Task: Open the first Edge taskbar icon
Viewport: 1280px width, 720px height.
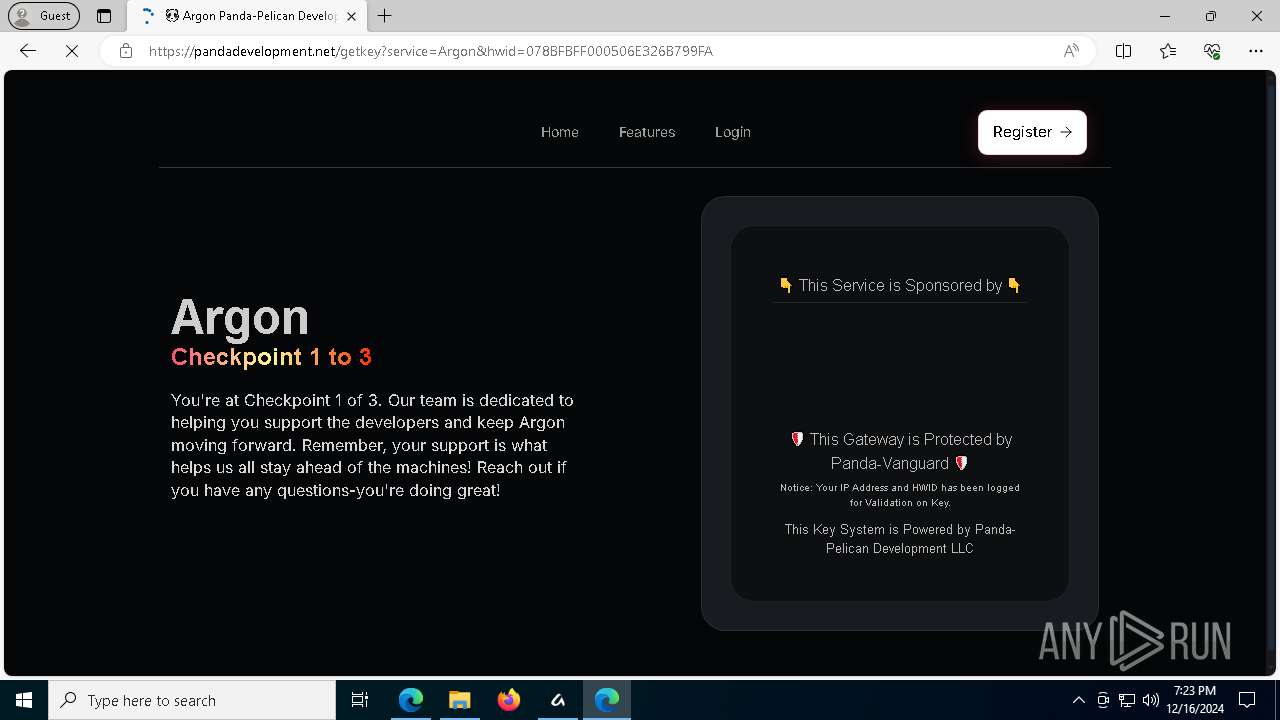Action: pos(411,700)
